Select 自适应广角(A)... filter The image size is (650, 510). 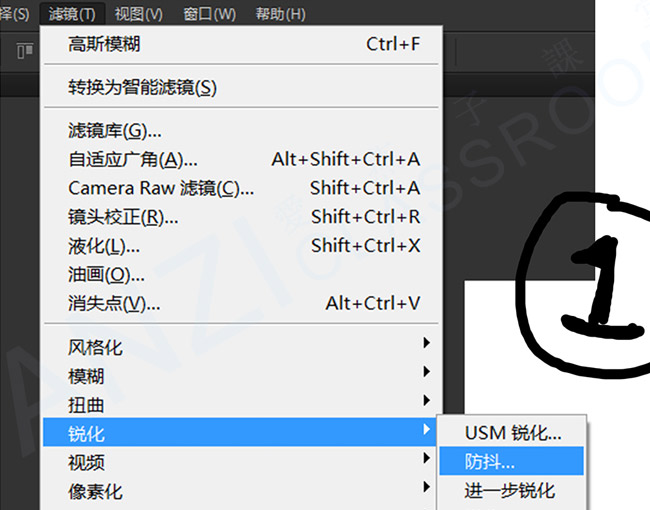point(241,160)
